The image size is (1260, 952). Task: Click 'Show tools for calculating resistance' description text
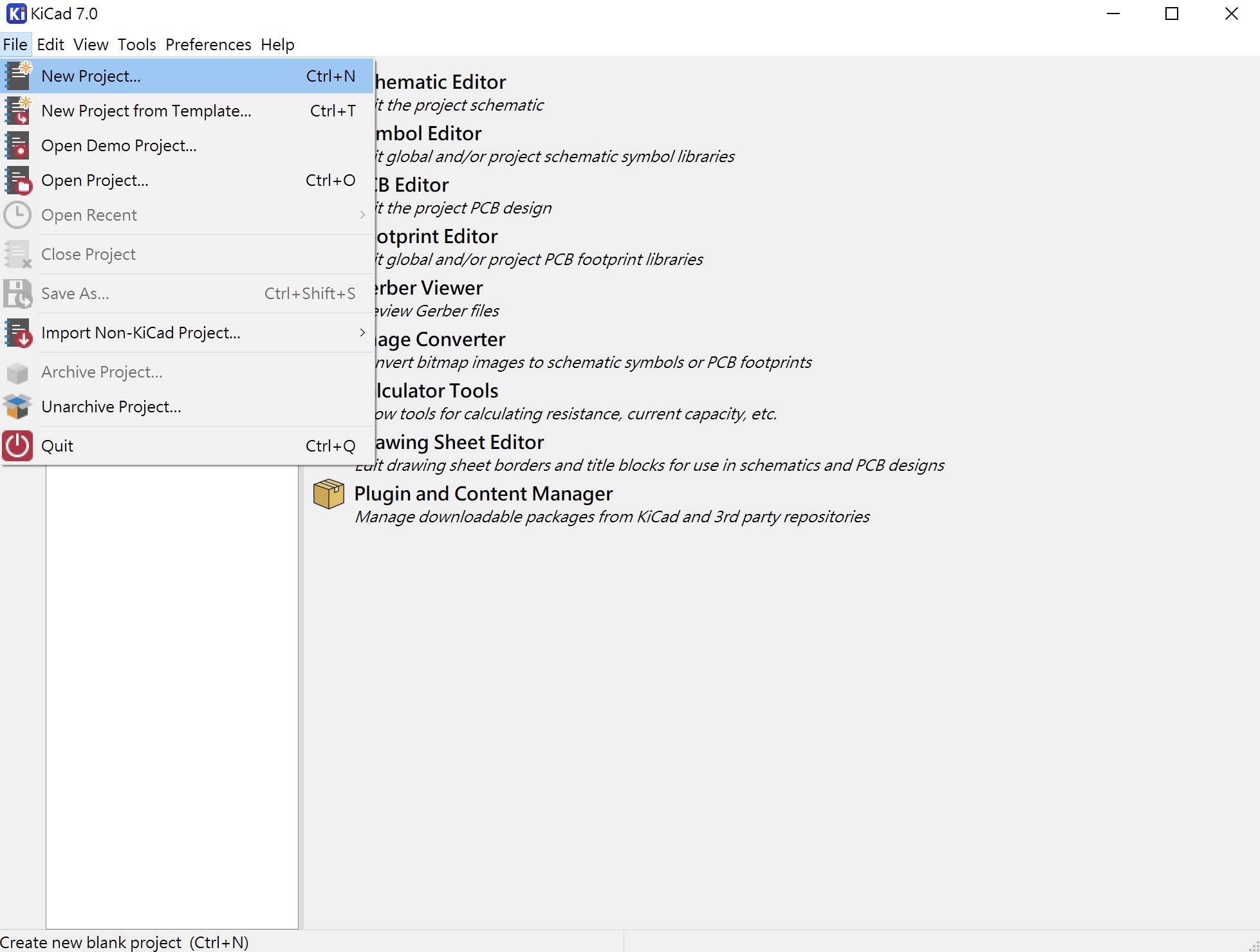pyautogui.click(x=576, y=414)
